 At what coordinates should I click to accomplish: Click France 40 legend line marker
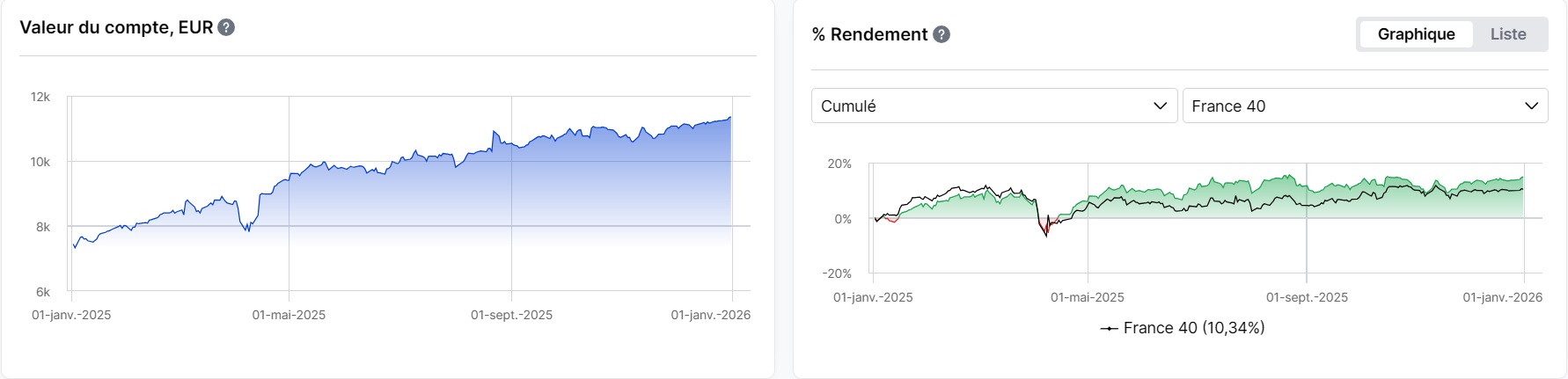(1109, 328)
